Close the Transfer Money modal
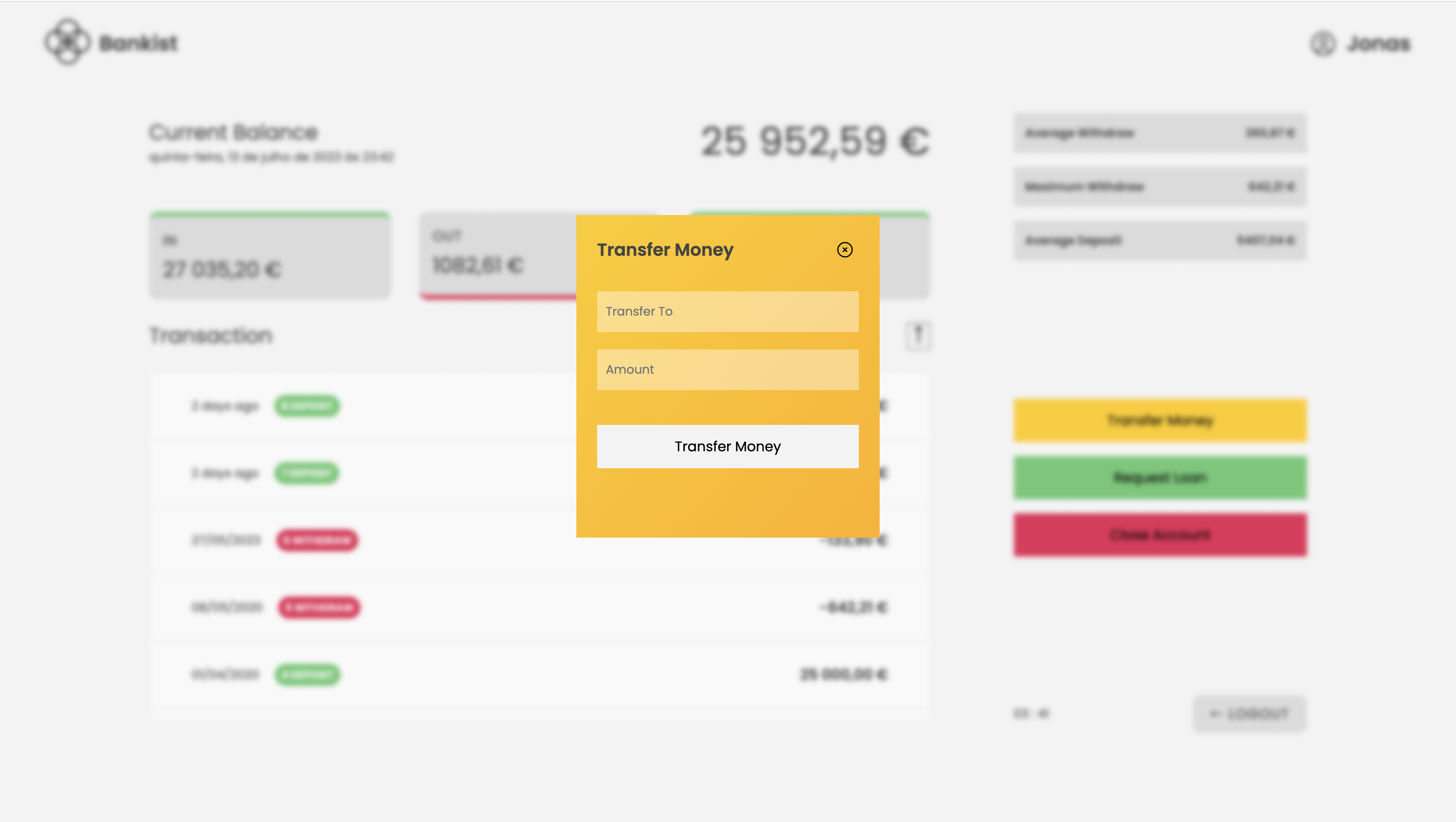1456x822 pixels. pos(845,250)
